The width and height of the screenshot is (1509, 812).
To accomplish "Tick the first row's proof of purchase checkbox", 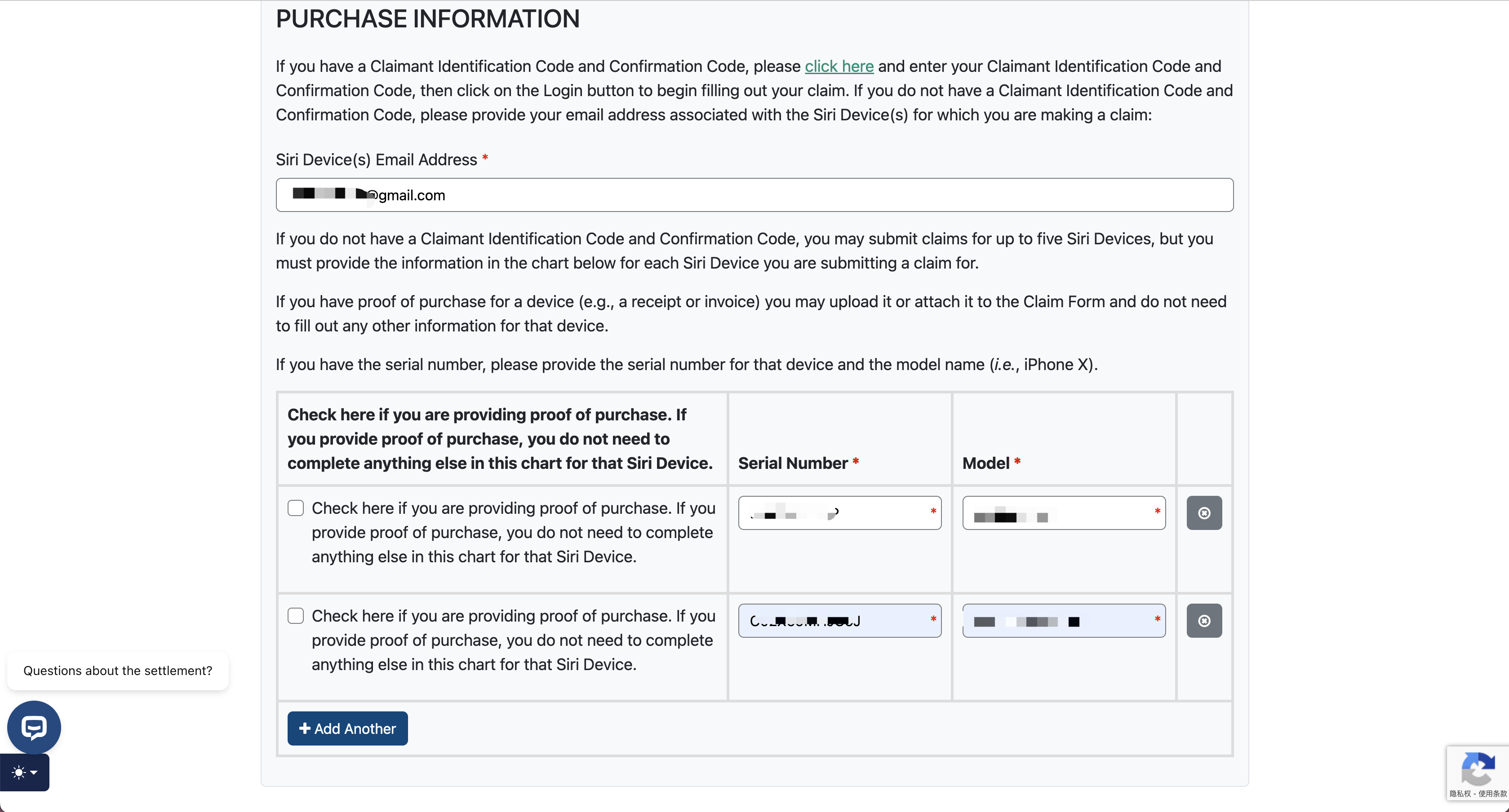I will tap(296, 507).
